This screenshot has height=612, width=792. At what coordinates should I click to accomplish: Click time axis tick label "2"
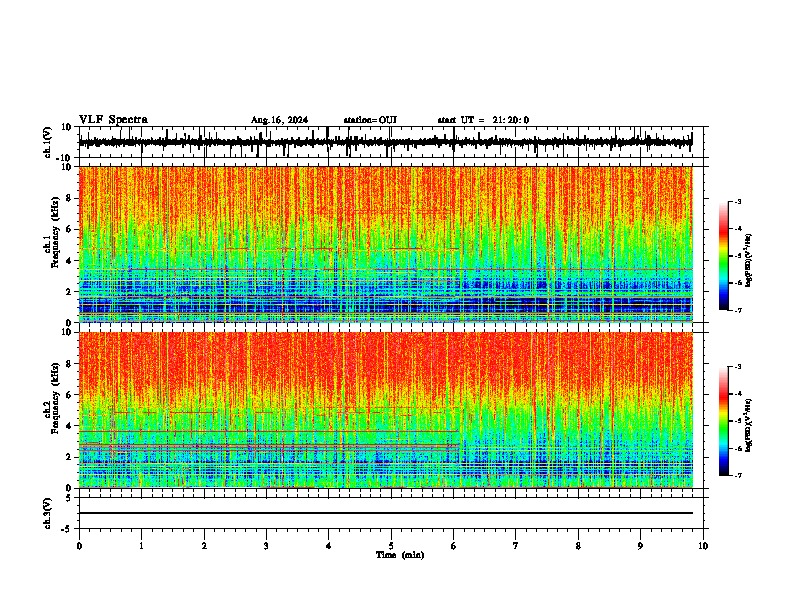(x=204, y=546)
